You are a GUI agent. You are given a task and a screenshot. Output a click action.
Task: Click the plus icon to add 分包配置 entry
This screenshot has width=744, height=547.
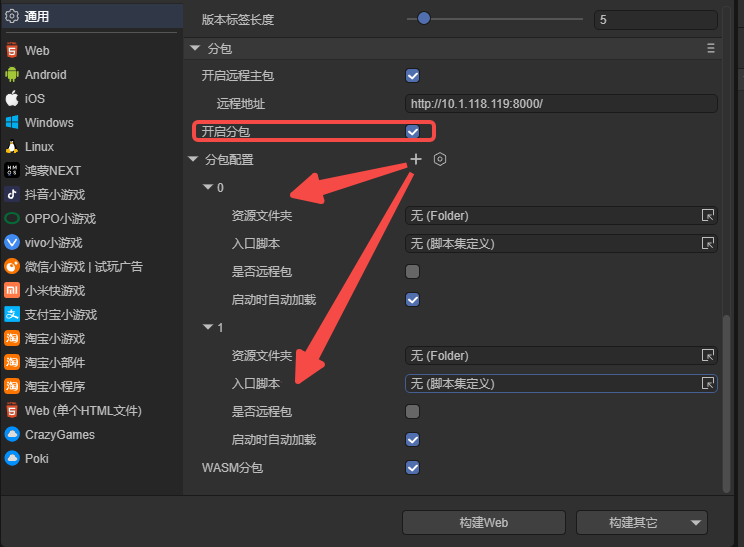click(x=416, y=160)
